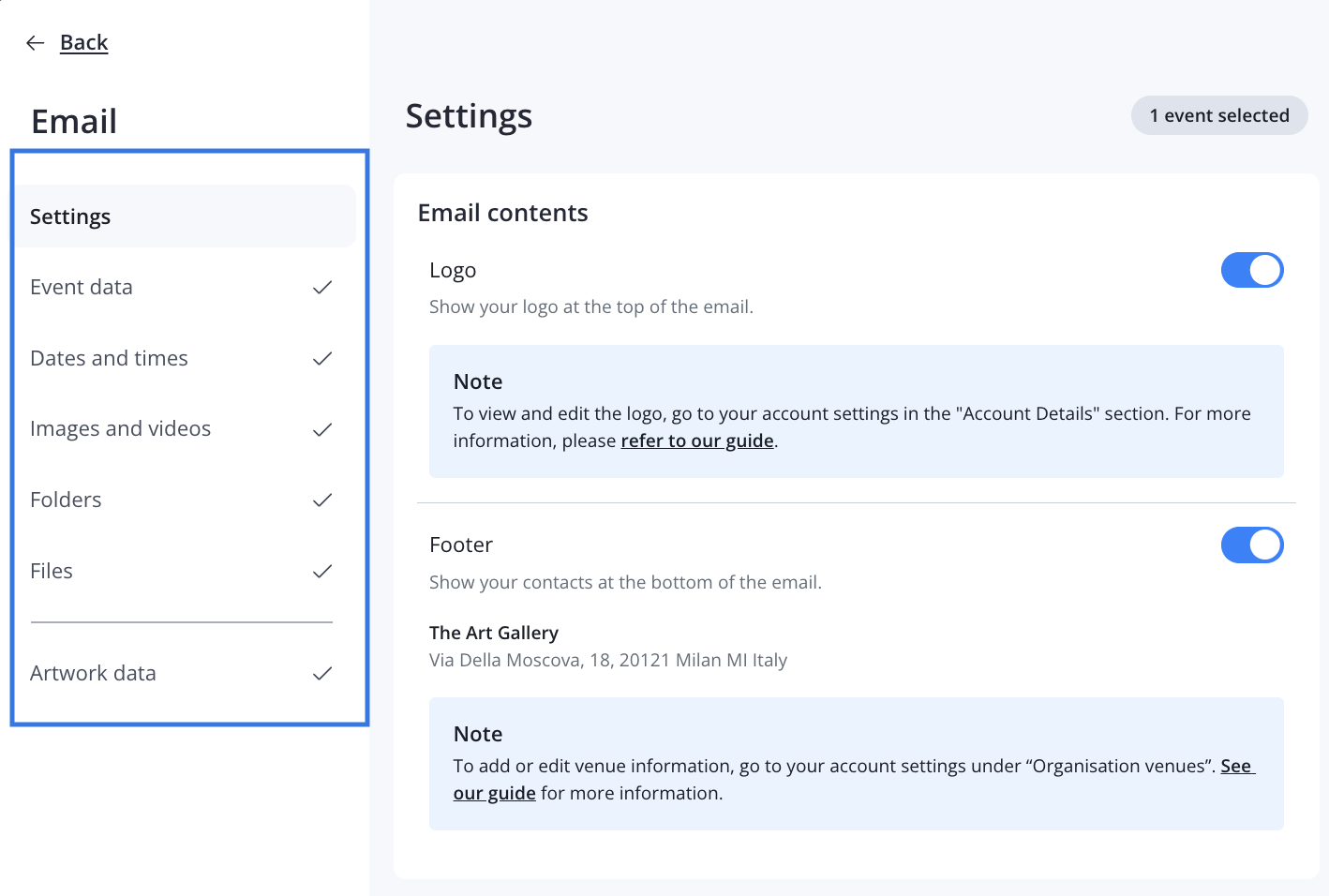Go to Dates and times section
This screenshot has width=1329, height=896.
click(x=109, y=359)
